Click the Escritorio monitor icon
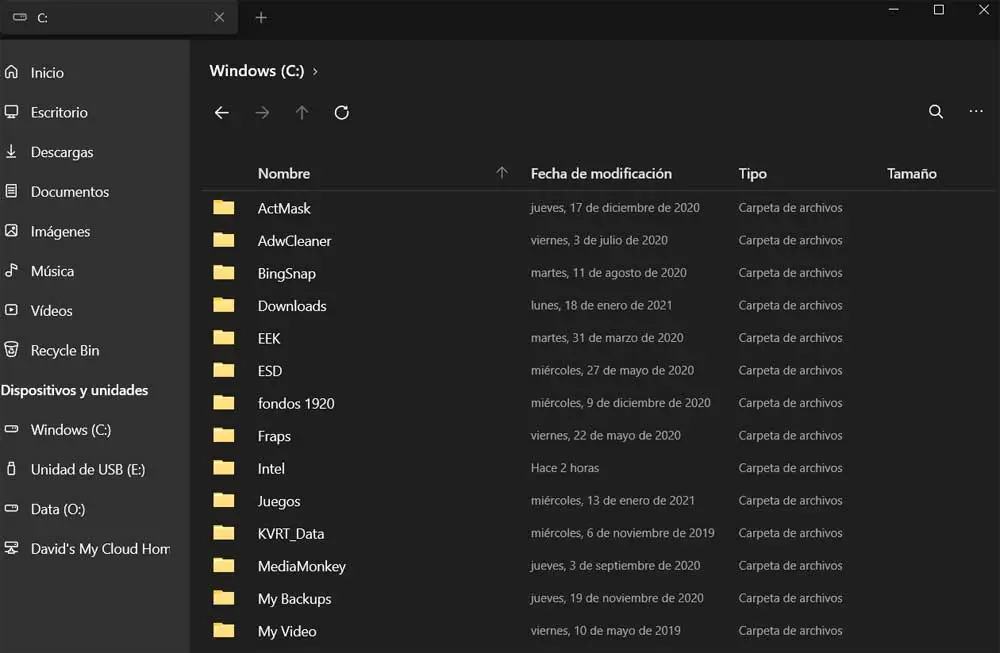This screenshot has height=653, width=1000. (11, 112)
